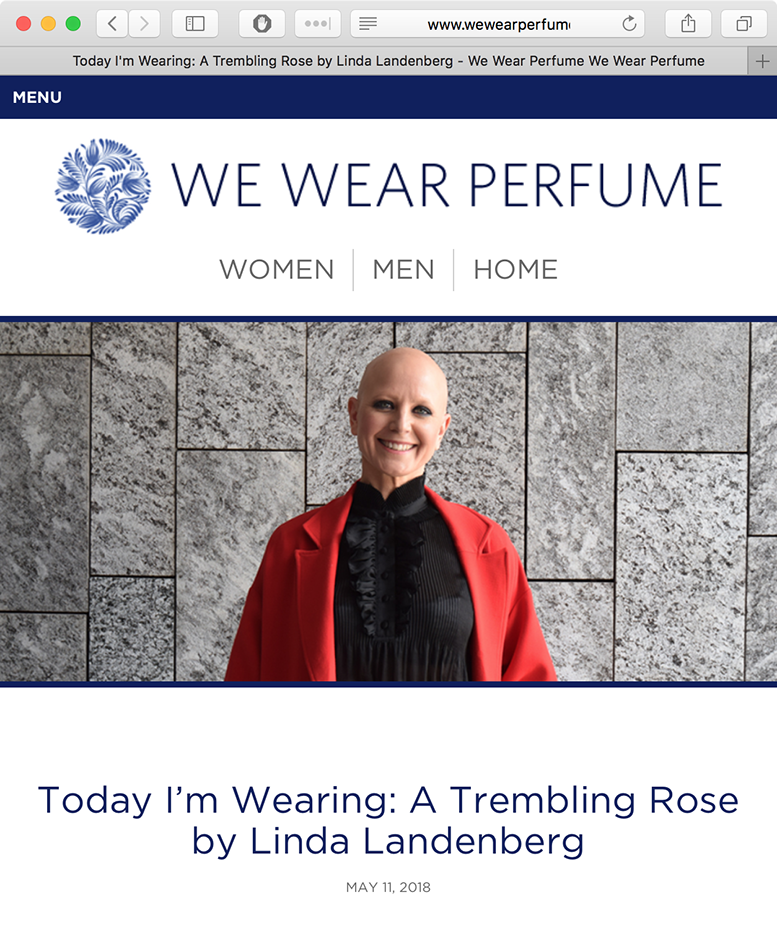
Task: Click the blue floral logo emblem
Action: [x=103, y=186]
